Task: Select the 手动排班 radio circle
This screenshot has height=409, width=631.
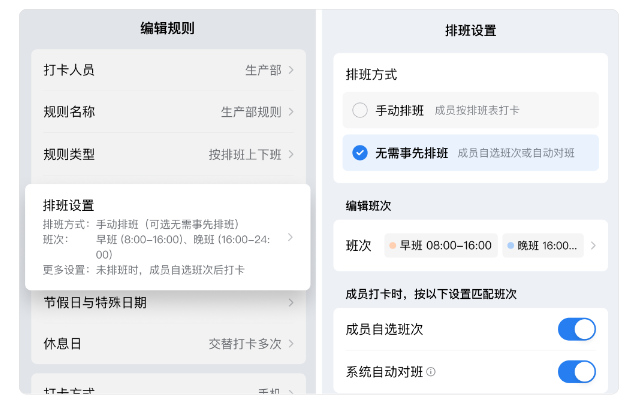Action: [x=360, y=110]
